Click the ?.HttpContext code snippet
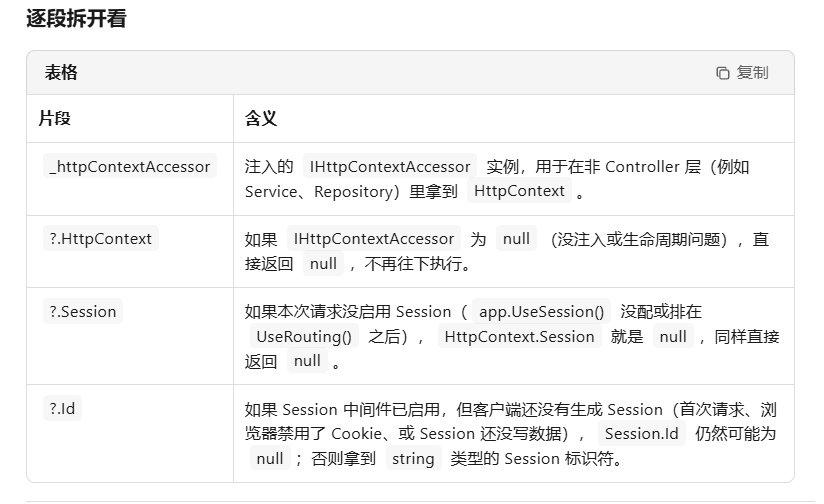824x504 pixels. (101, 239)
